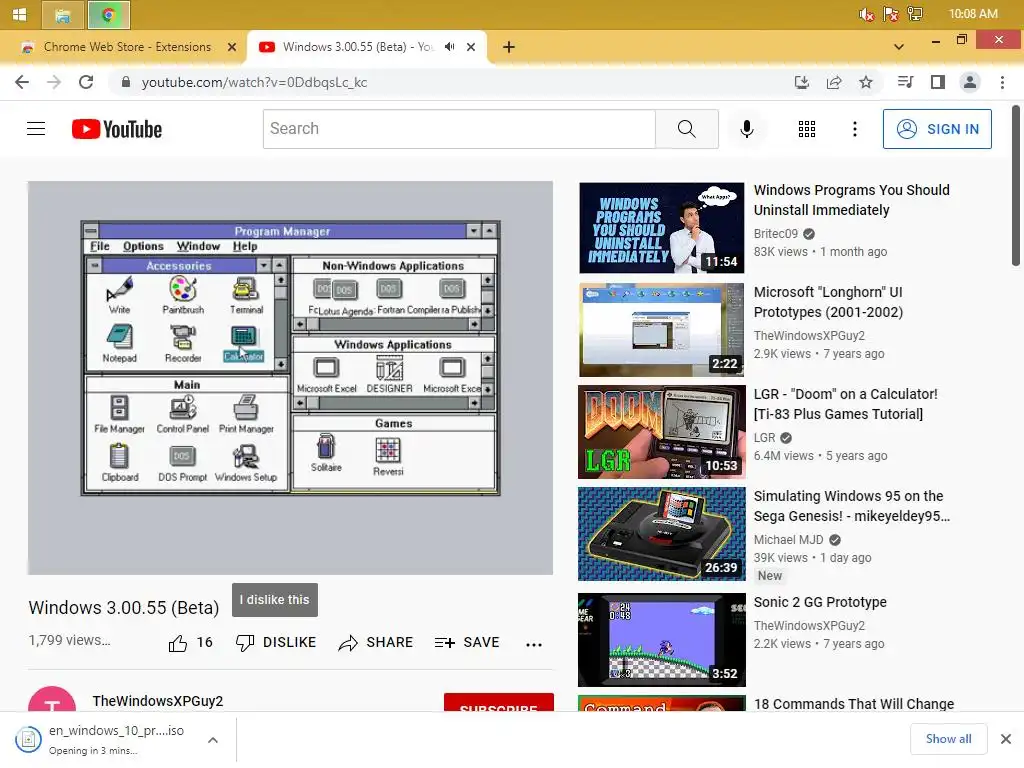Open File Explorer from the taskbar
The image size is (1024, 768).
pyautogui.click(x=63, y=15)
